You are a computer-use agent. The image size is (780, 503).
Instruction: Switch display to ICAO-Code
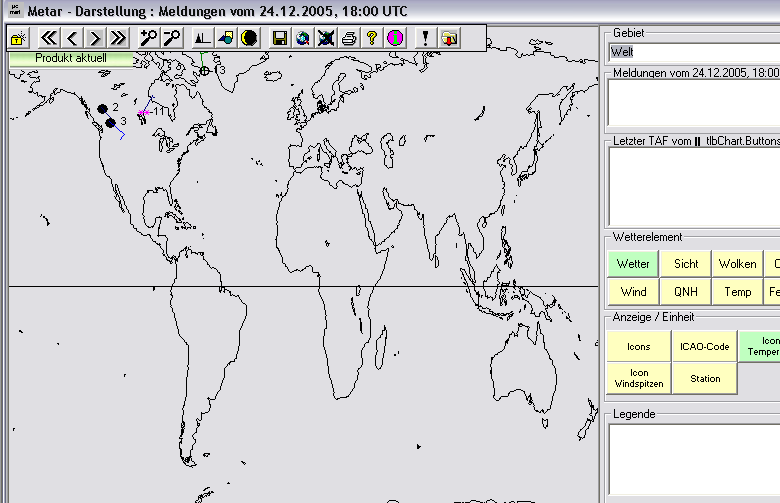pyautogui.click(x=705, y=347)
